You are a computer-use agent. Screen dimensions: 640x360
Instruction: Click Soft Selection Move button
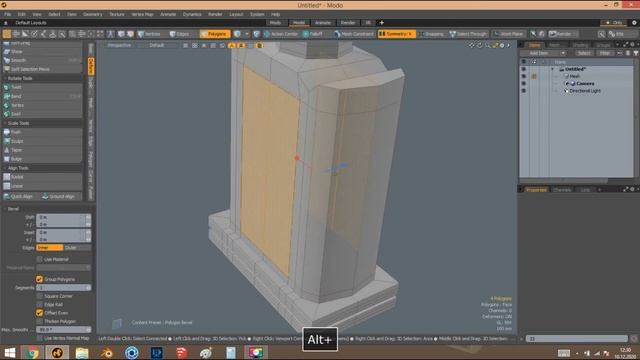42,69
